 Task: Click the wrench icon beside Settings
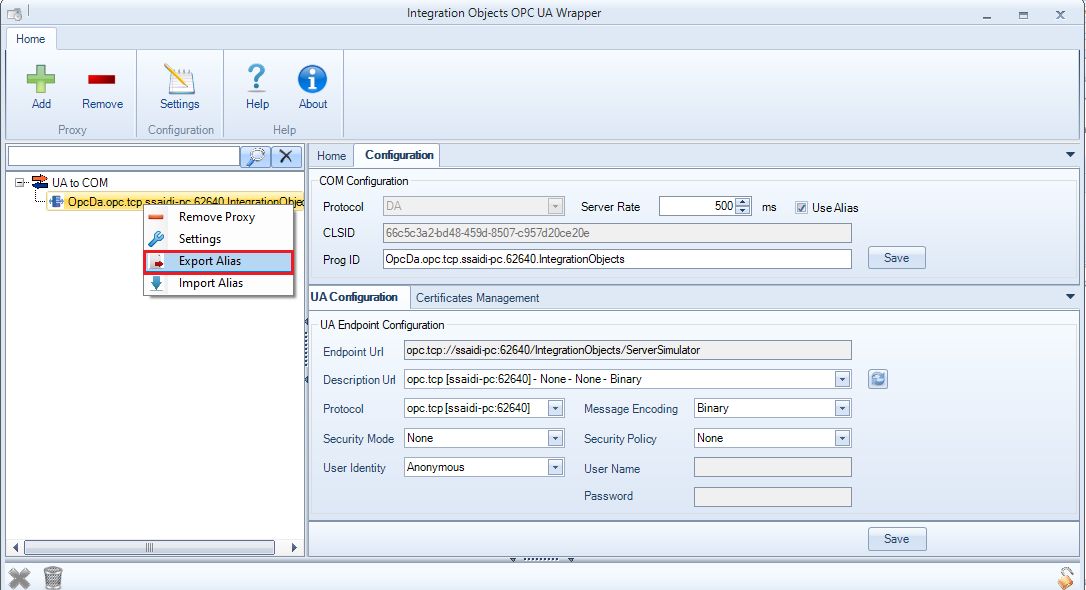point(157,239)
